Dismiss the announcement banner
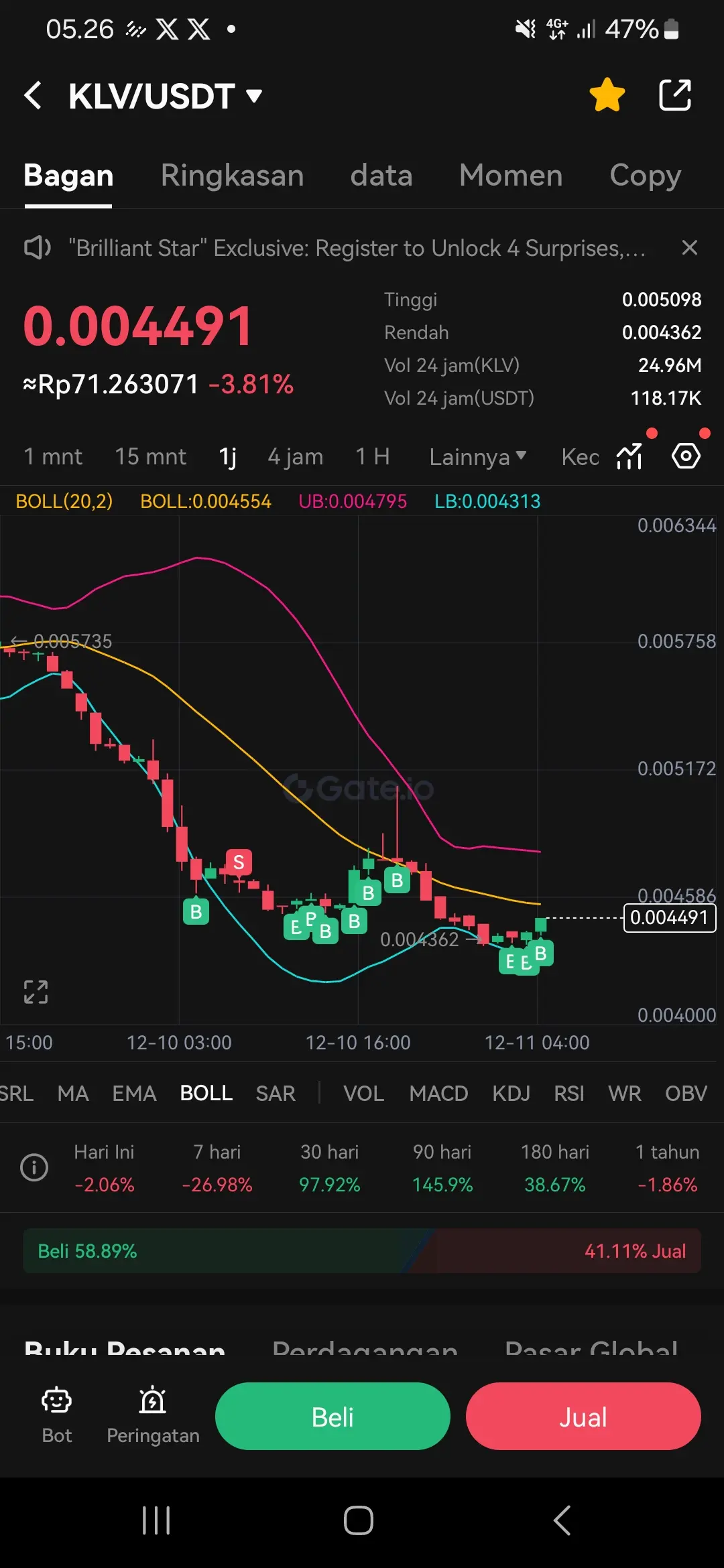Viewport: 724px width, 1568px height. pos(689,248)
